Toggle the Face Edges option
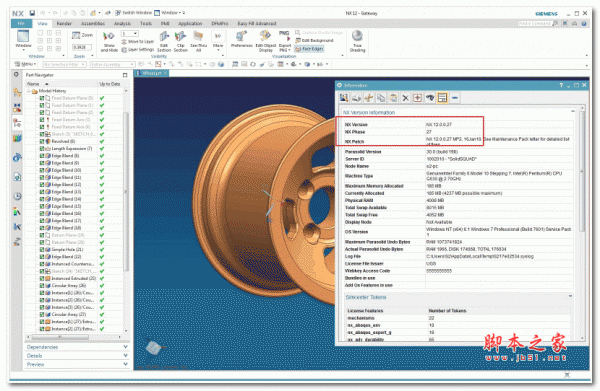This screenshot has width=600, height=391. click(310, 49)
